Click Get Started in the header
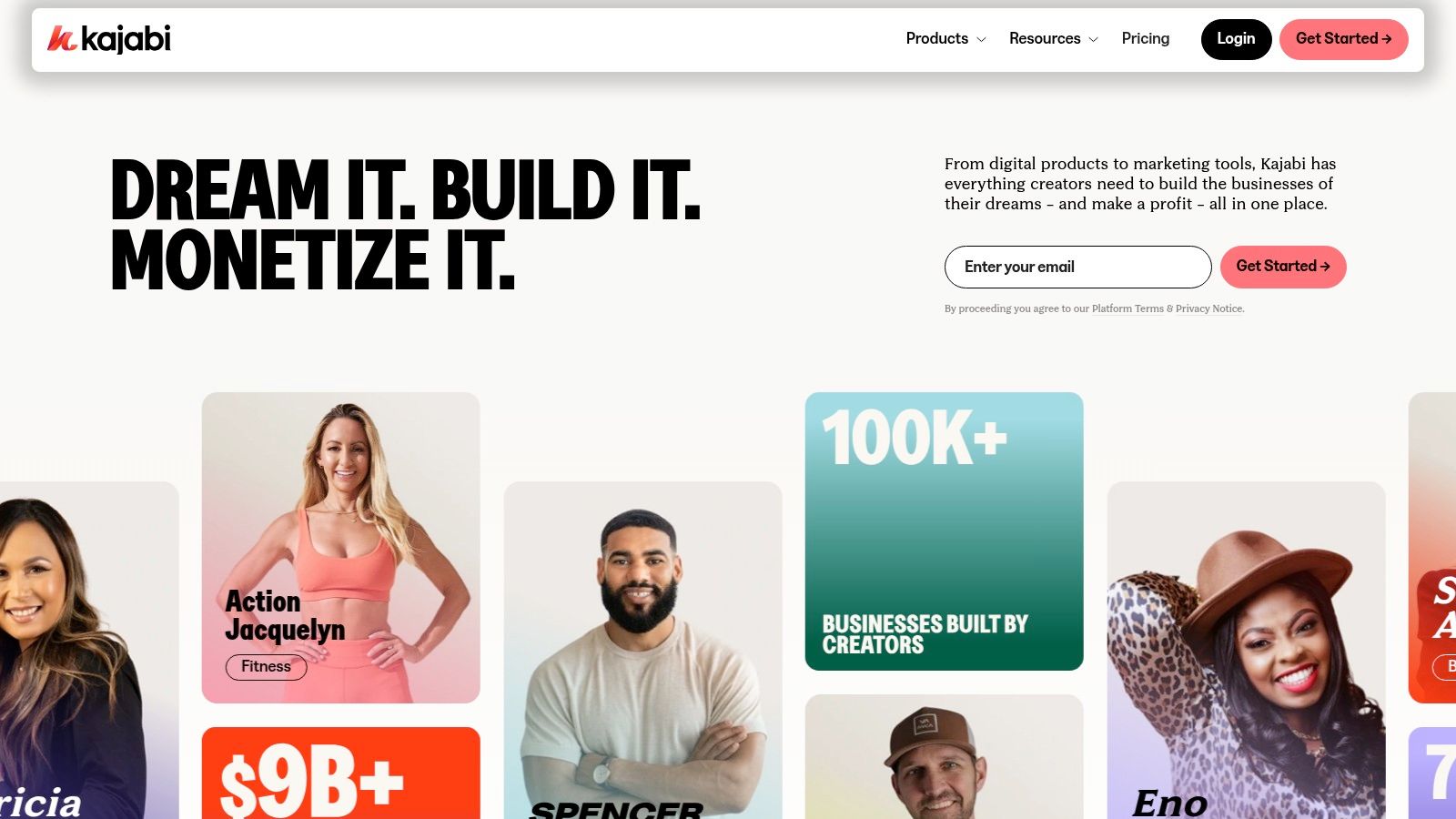The width and height of the screenshot is (1456, 819). pyautogui.click(x=1343, y=39)
